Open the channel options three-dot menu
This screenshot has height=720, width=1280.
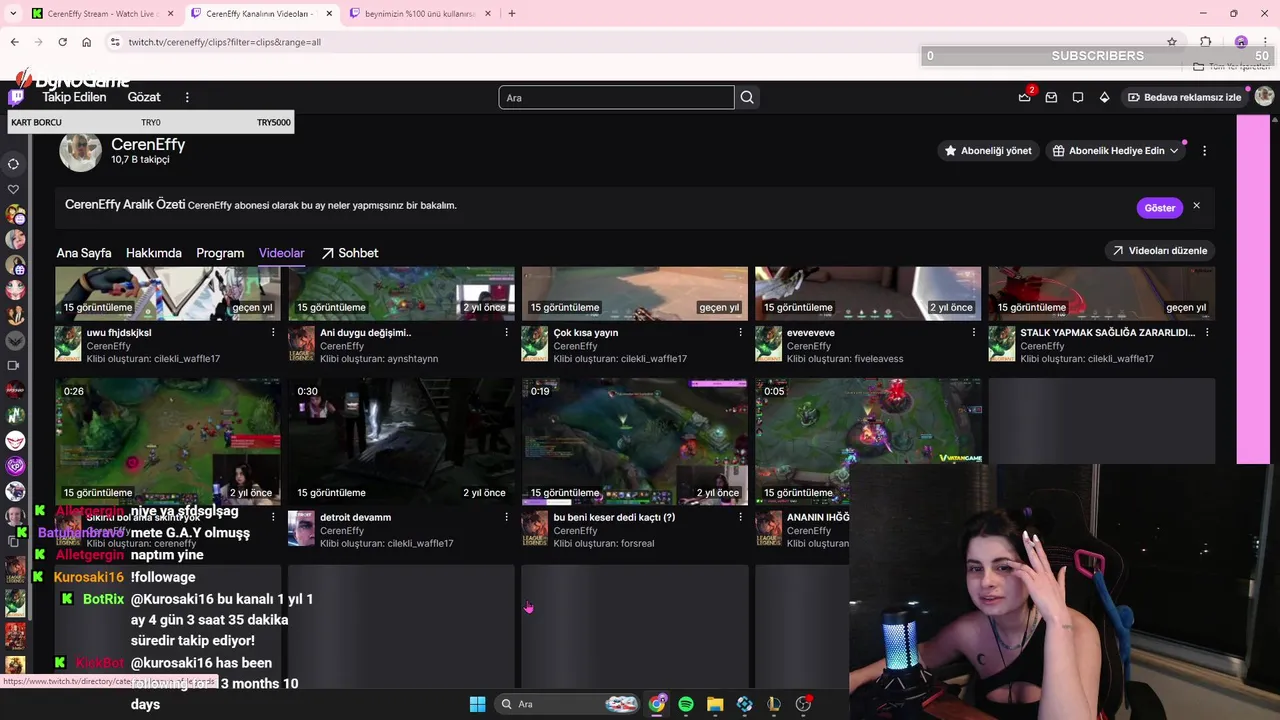[x=1204, y=151]
